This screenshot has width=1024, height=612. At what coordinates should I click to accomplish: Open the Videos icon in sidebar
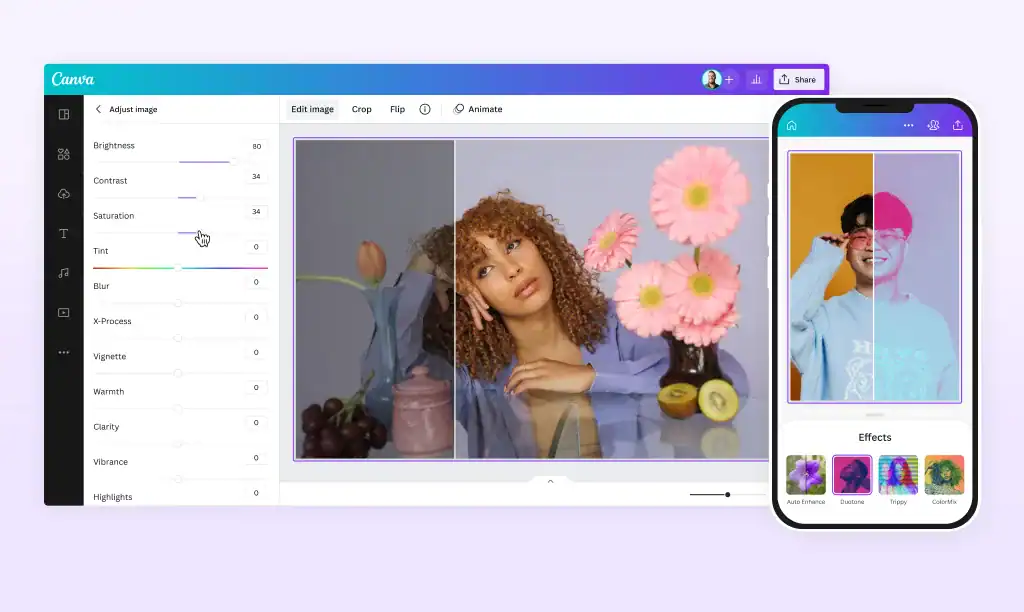(x=63, y=313)
